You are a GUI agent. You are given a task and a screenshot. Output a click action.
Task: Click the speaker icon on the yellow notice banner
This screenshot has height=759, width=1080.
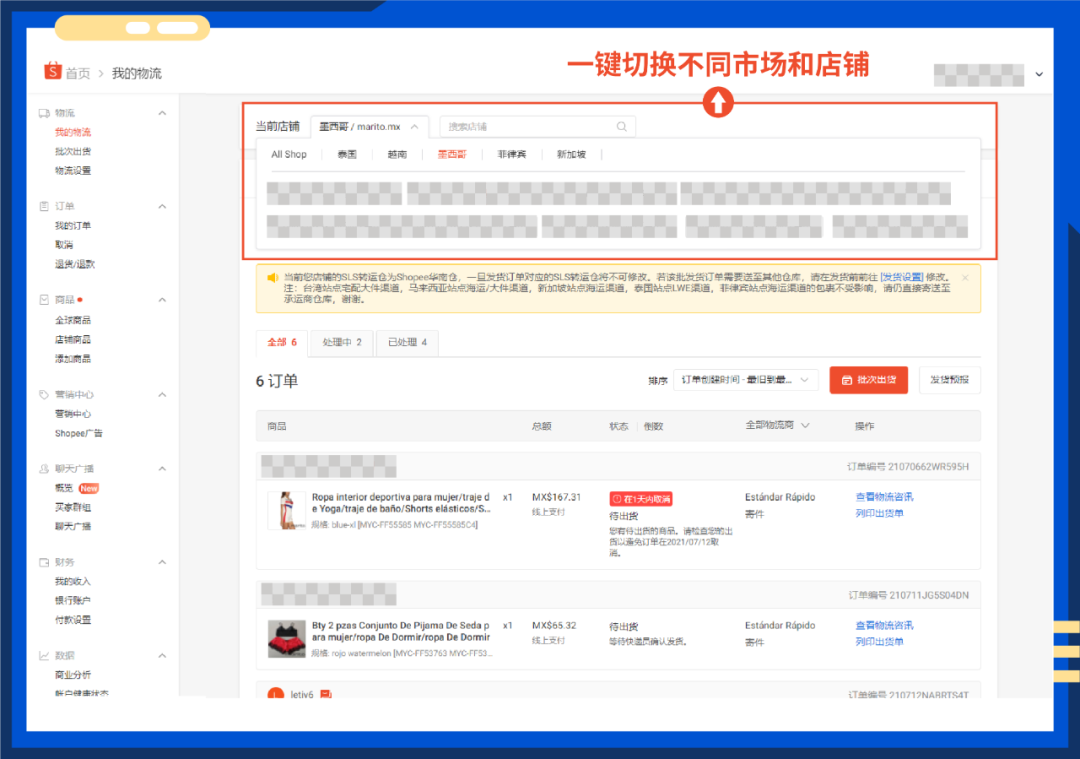pos(271,278)
